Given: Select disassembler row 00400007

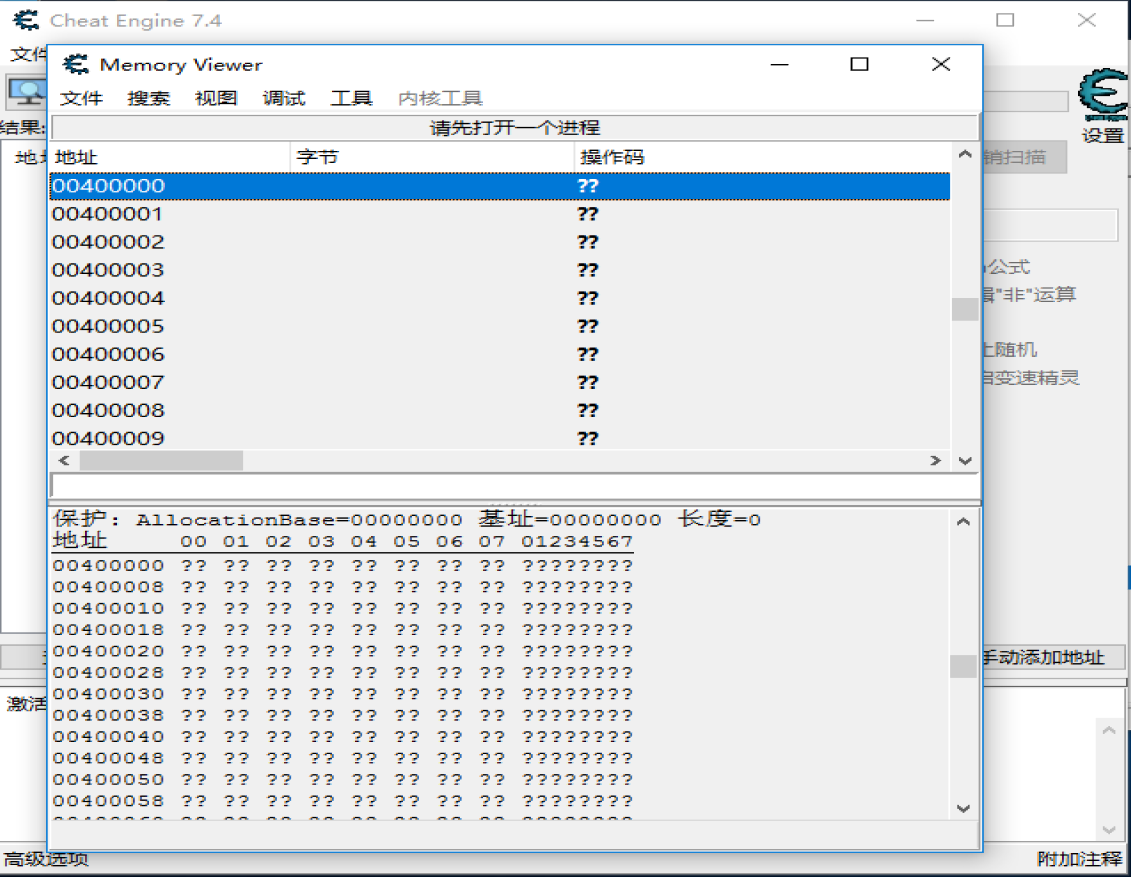Looking at the screenshot, I should (x=500, y=383).
